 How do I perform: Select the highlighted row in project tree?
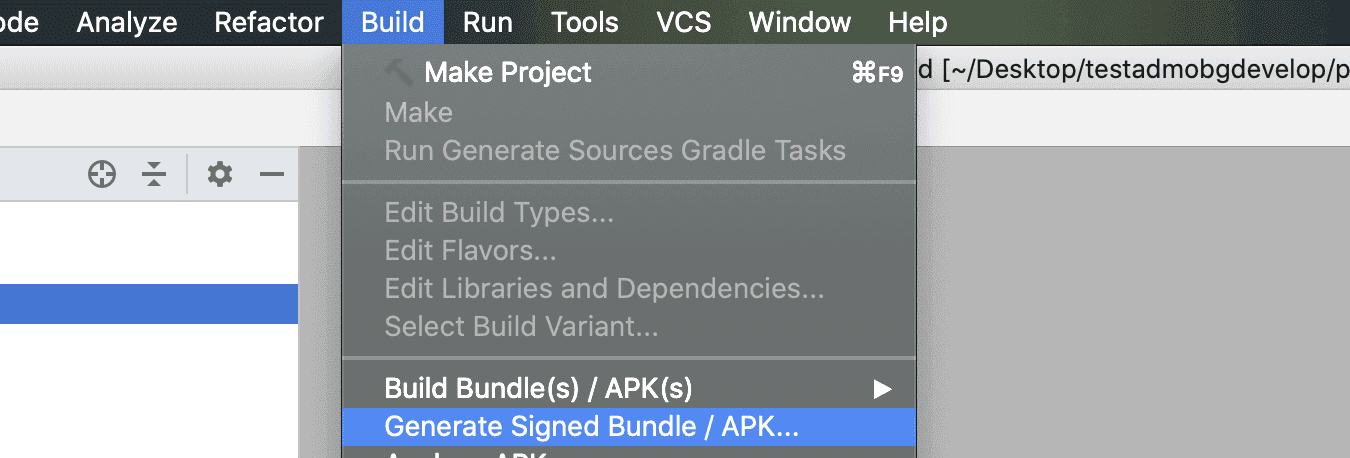[148, 304]
